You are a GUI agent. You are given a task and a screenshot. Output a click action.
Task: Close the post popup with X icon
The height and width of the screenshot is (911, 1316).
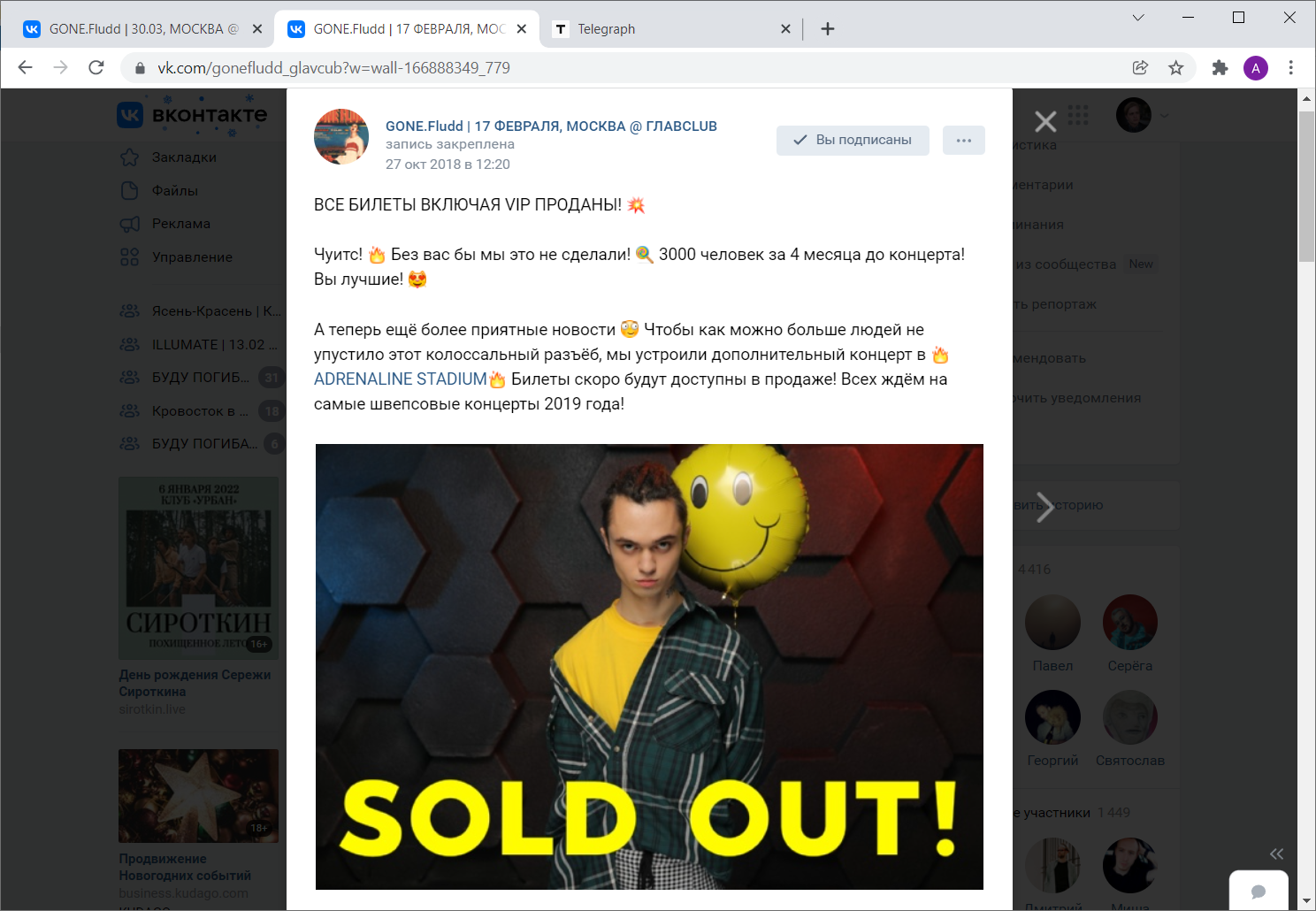coord(1045,121)
